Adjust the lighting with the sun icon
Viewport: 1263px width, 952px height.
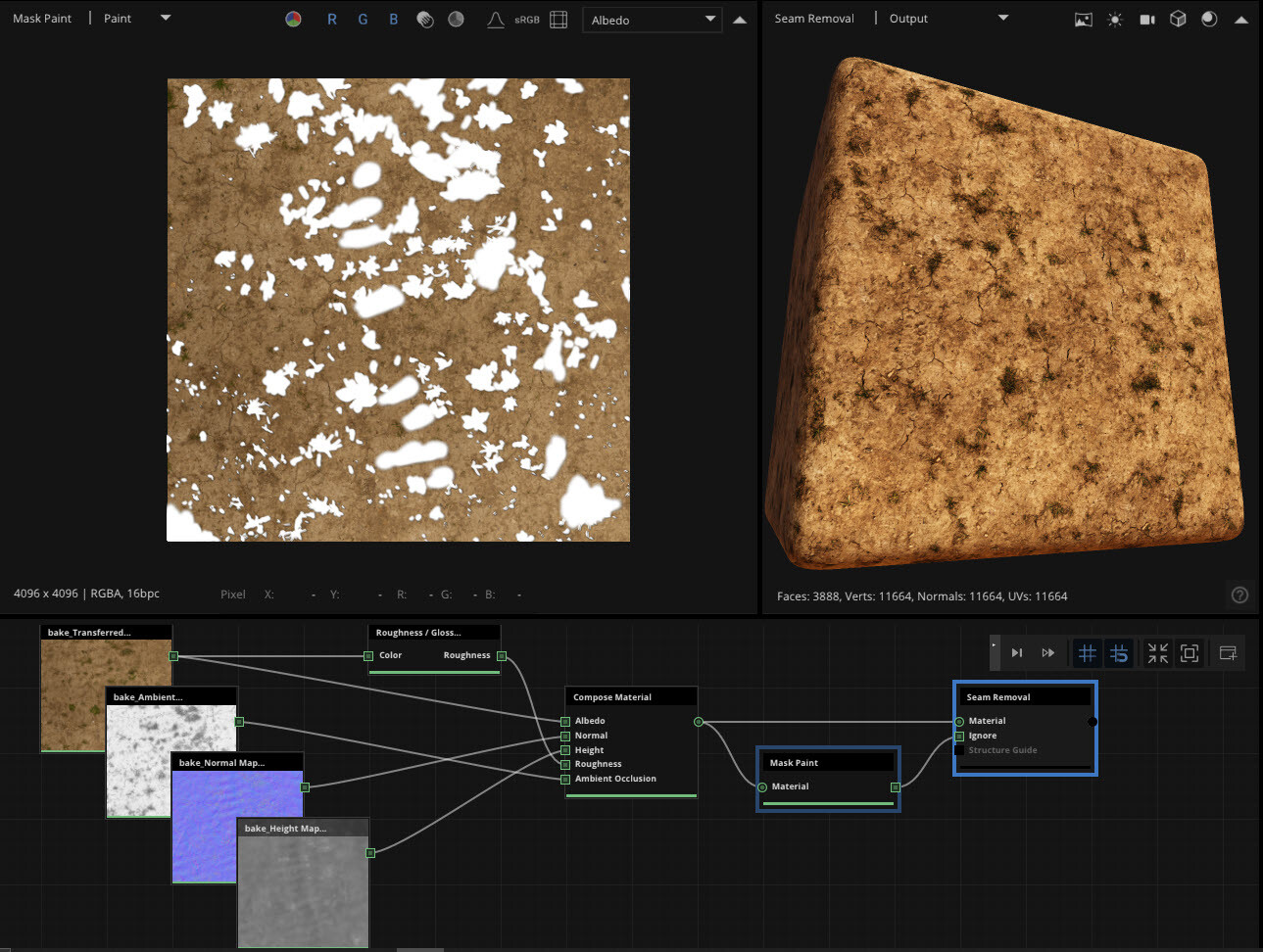pos(1115,19)
